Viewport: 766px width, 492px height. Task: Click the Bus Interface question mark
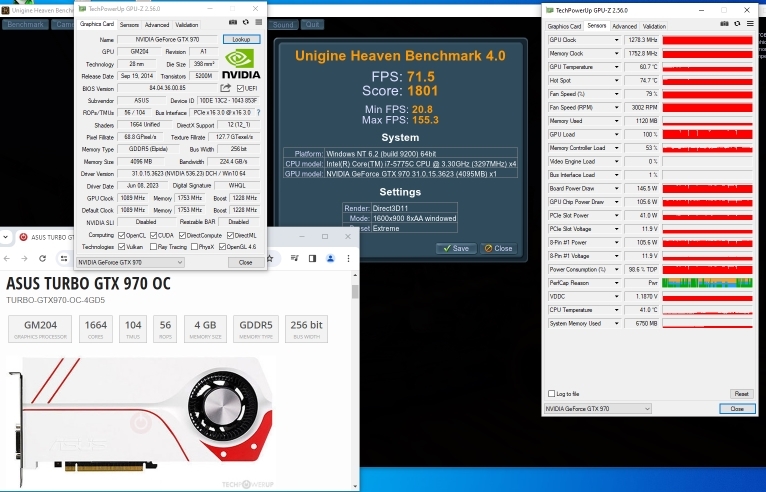[x=258, y=112]
